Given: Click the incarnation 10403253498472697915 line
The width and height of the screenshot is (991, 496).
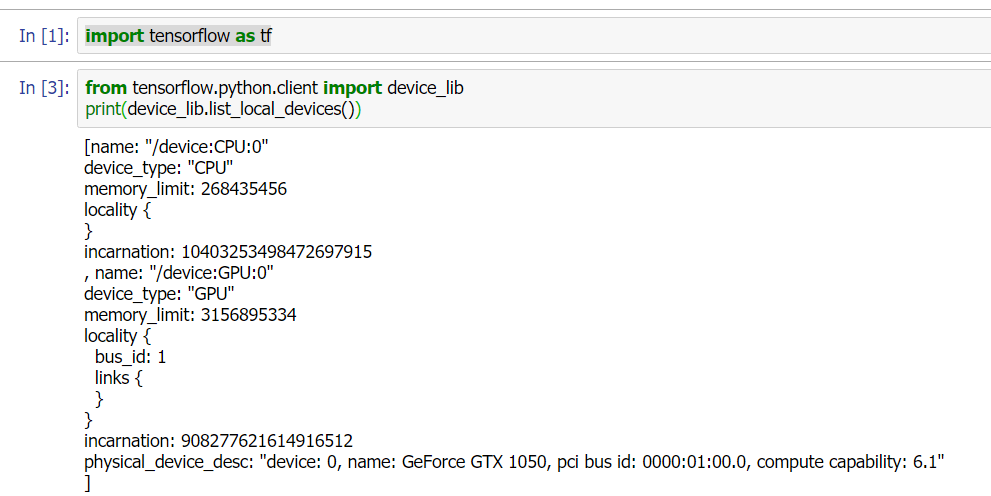Looking at the screenshot, I should (228, 252).
